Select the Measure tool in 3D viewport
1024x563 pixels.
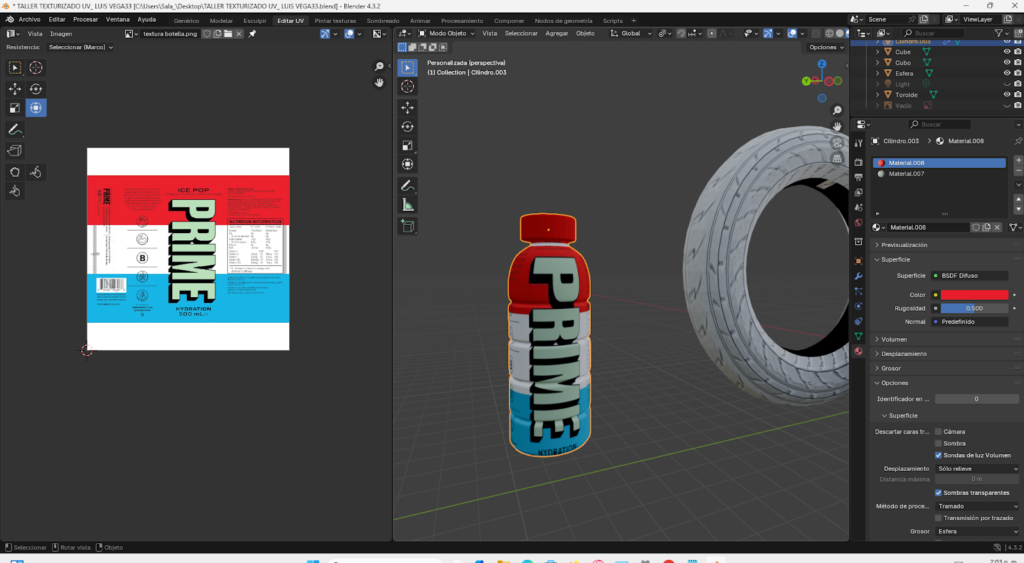[x=408, y=205]
